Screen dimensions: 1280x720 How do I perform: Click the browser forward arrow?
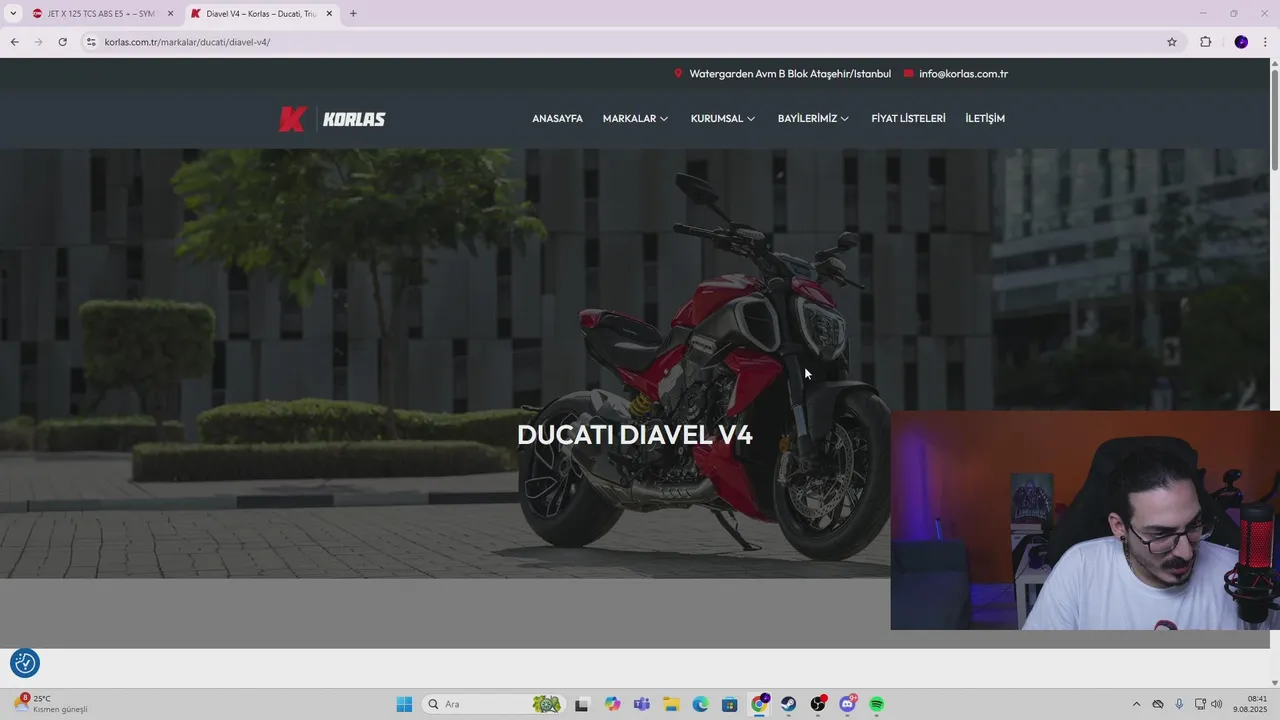tap(38, 42)
